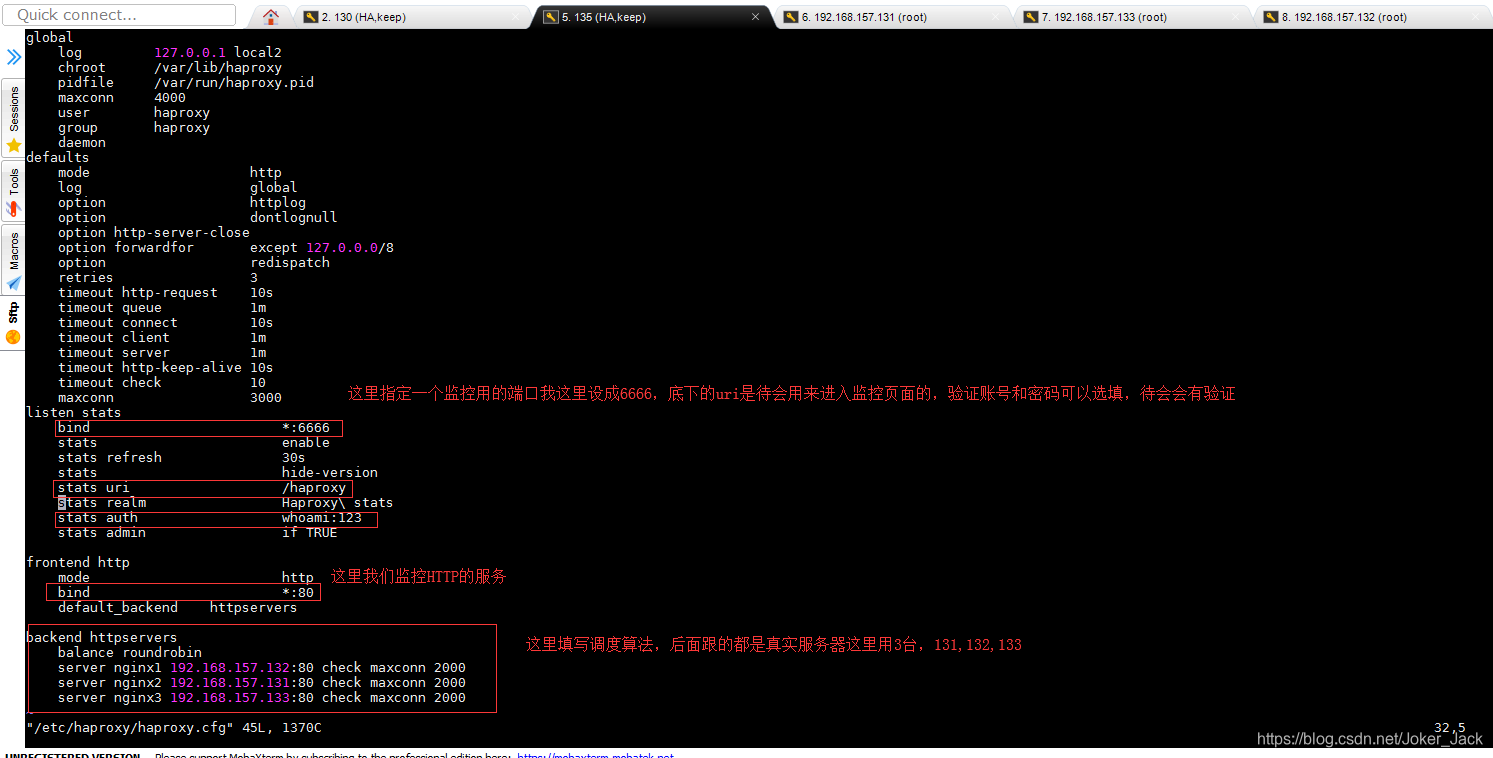This screenshot has height=758, width=1493.
Task: Click the 'chroot /var/lib/haproxy' line
Action: tap(170, 67)
